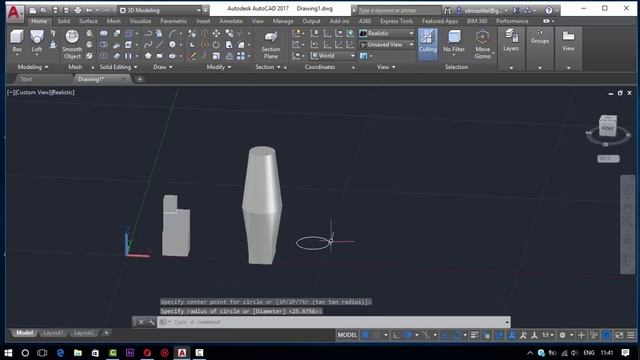This screenshot has width=640, height=360.
Task: Open the Layers panel button
Action: [x=511, y=48]
